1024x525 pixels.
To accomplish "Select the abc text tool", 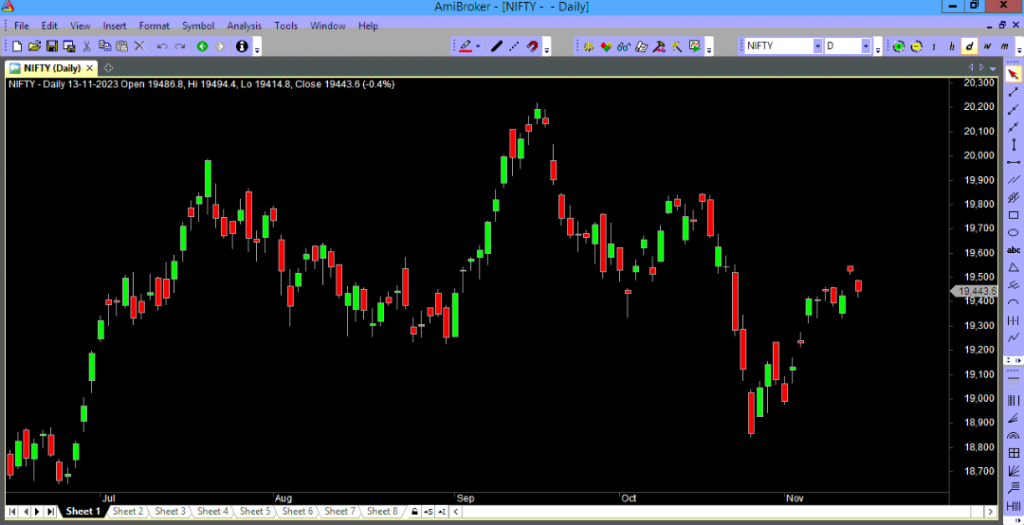I will [x=1014, y=250].
